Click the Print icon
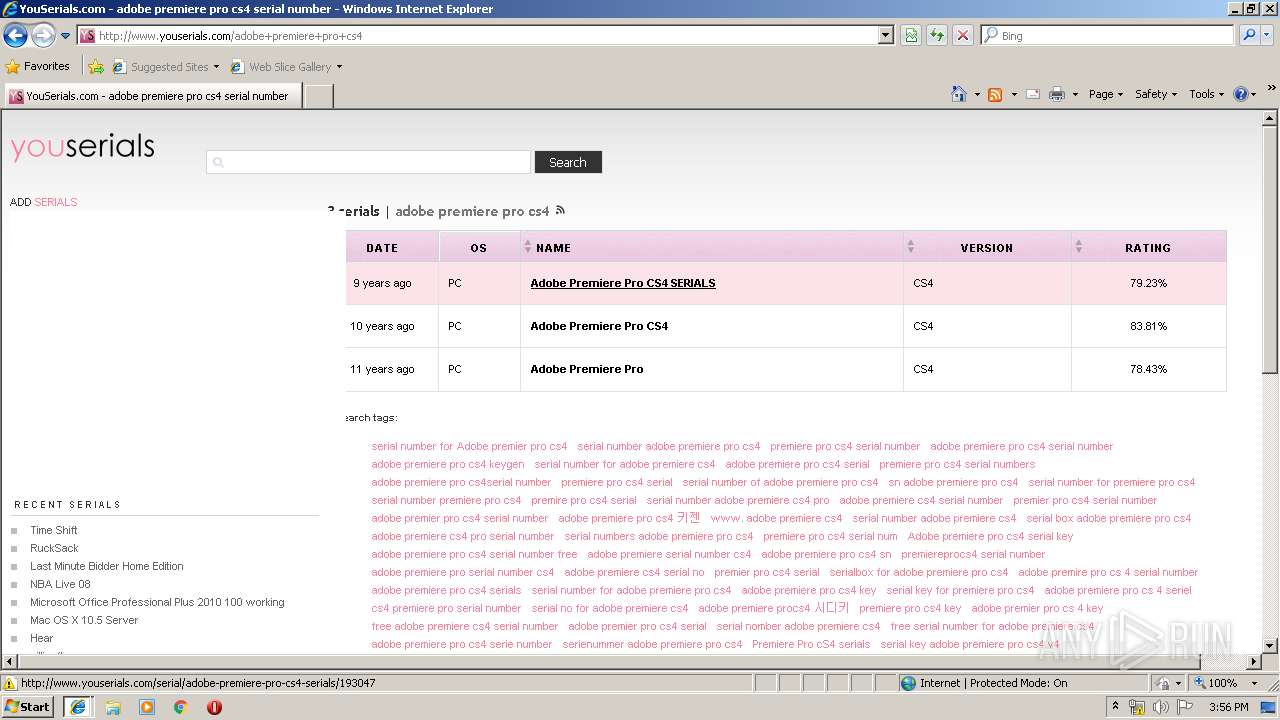1280x720 pixels. [1056, 94]
